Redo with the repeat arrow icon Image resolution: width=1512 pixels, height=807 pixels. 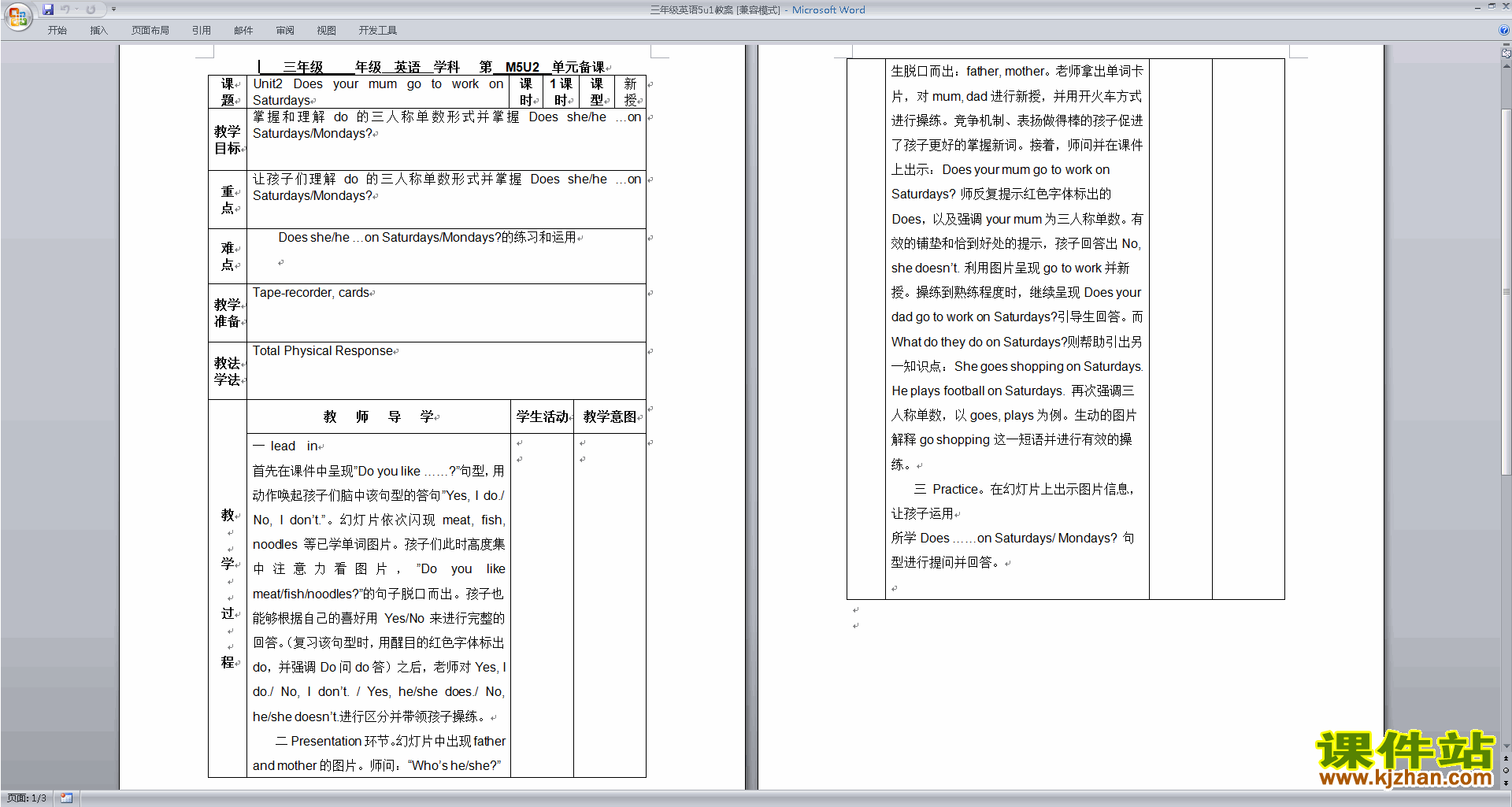(91, 9)
